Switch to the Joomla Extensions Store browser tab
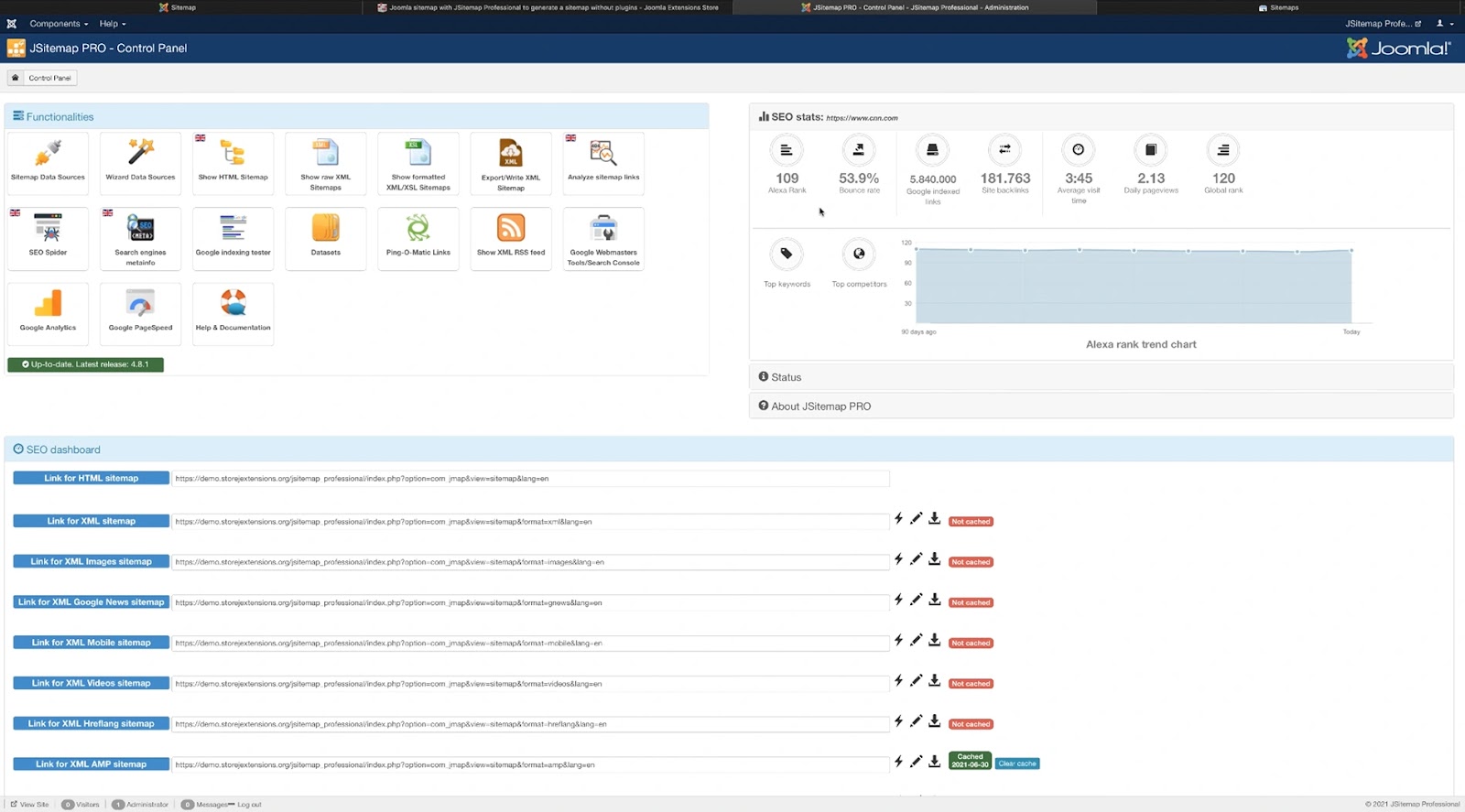 549,7
